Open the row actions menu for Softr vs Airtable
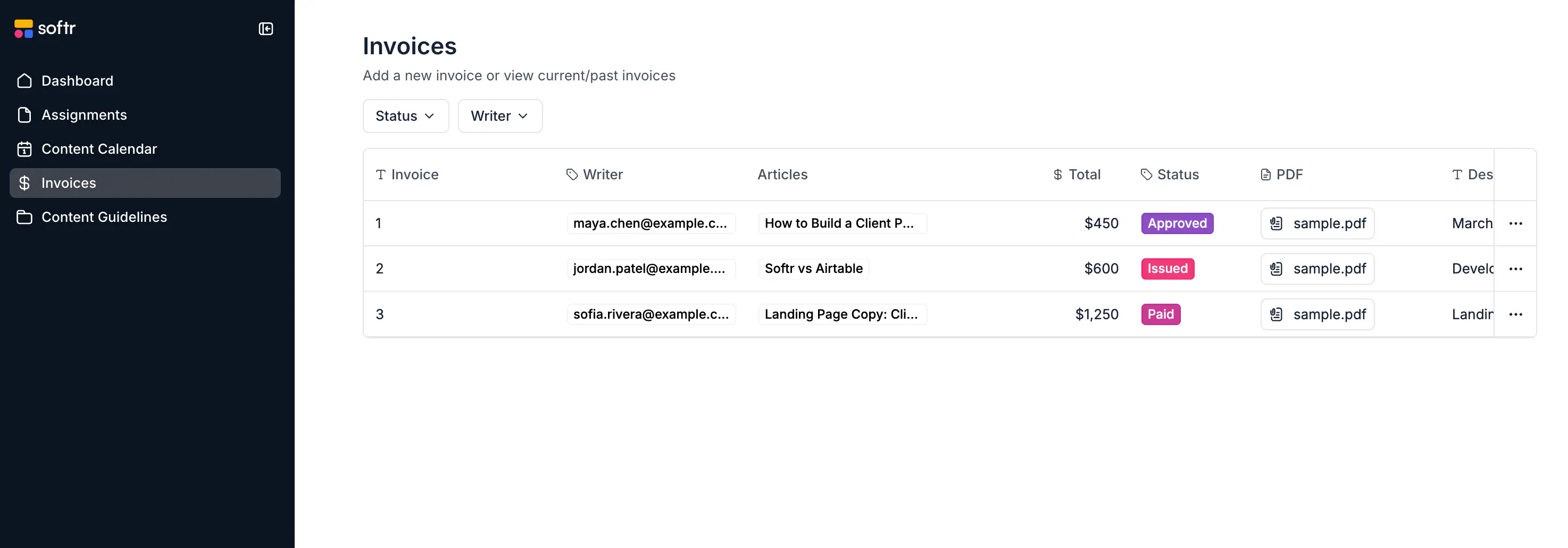This screenshot has width=1568, height=548. point(1516,269)
